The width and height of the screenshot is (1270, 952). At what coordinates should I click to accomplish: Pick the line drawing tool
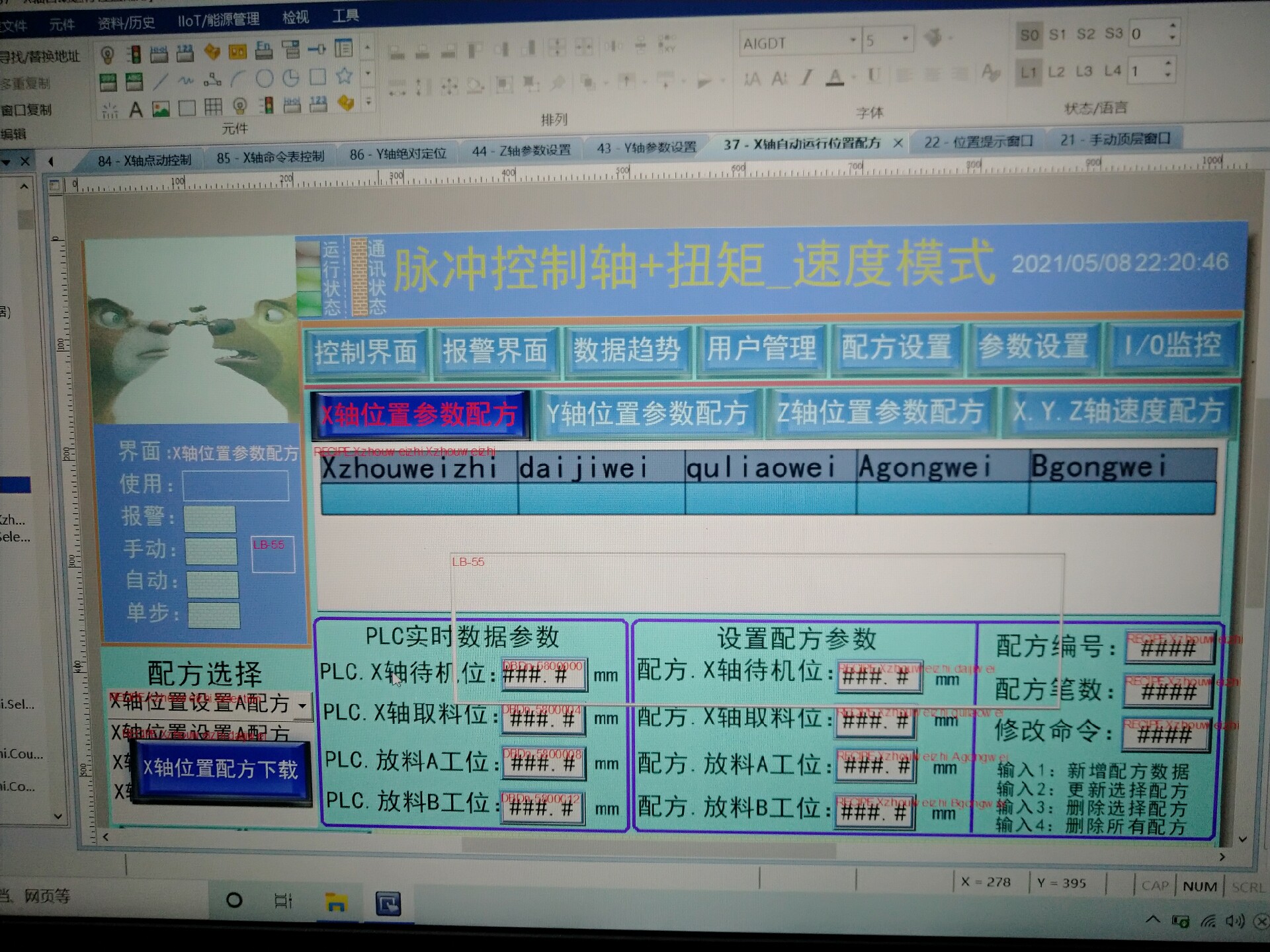160,81
